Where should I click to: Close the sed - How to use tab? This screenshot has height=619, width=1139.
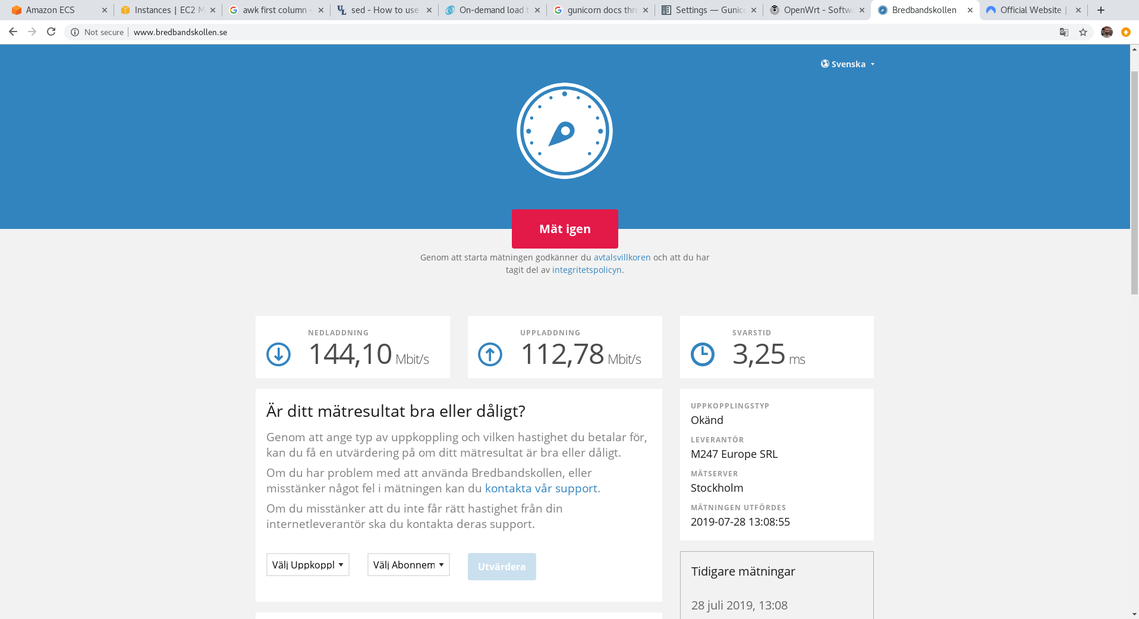[429, 10]
